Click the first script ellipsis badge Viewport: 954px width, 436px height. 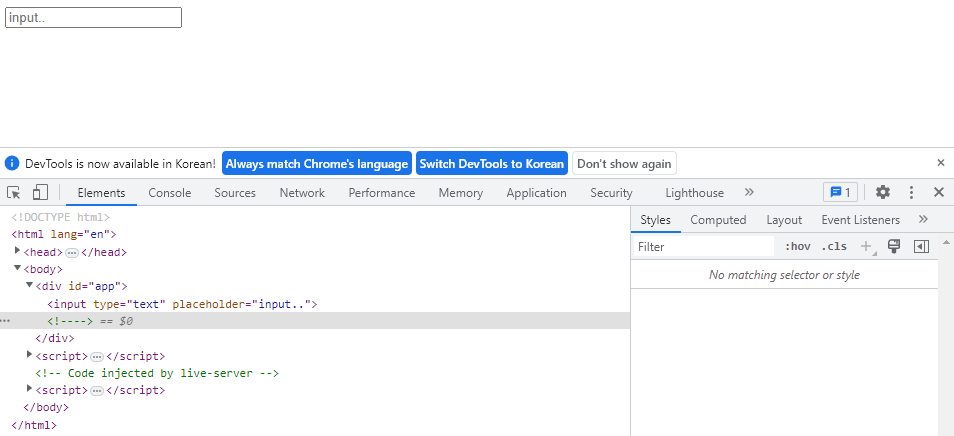(97, 356)
